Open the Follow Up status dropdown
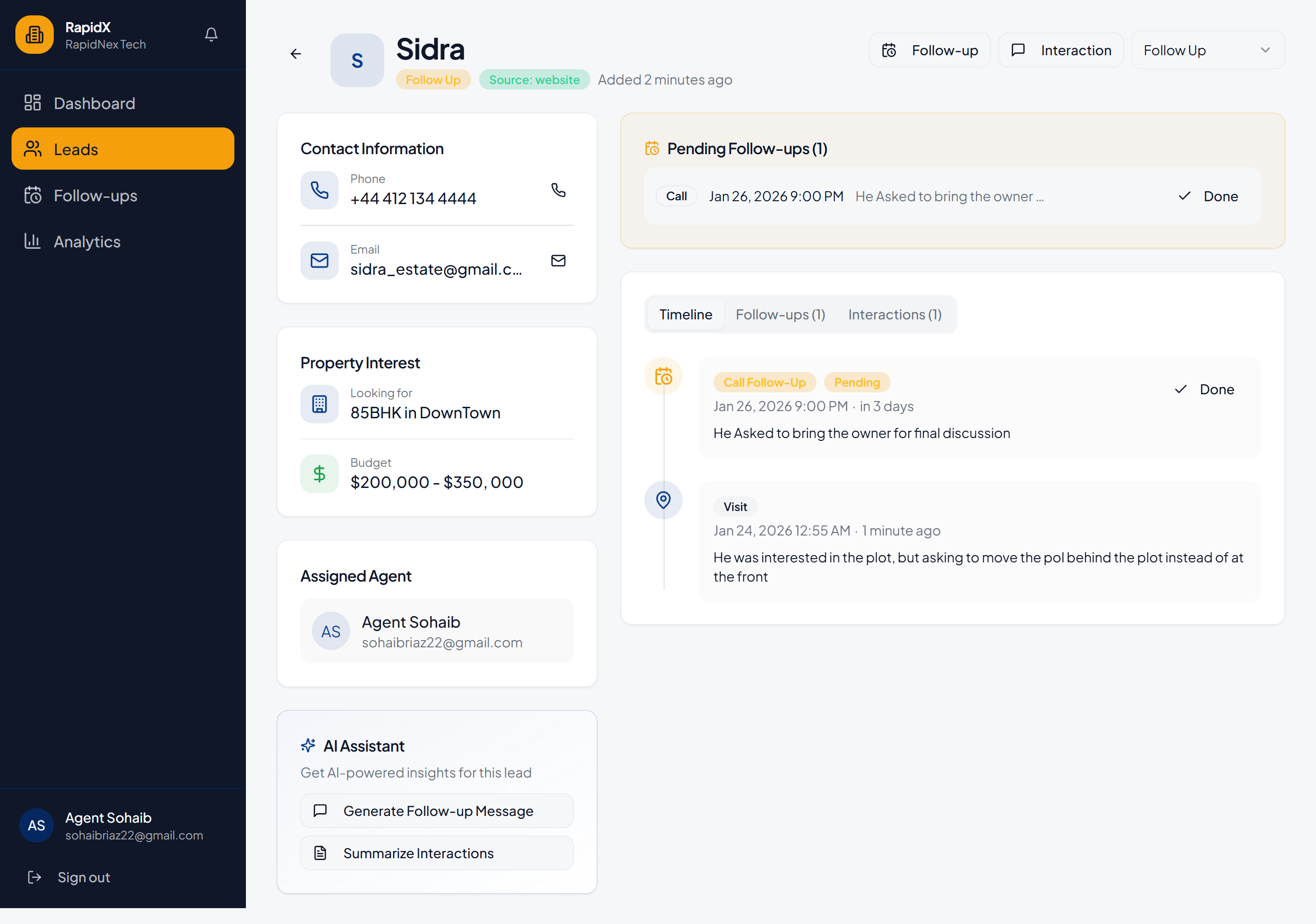Screen dimensions: 1316x924 [x=1198, y=50]
